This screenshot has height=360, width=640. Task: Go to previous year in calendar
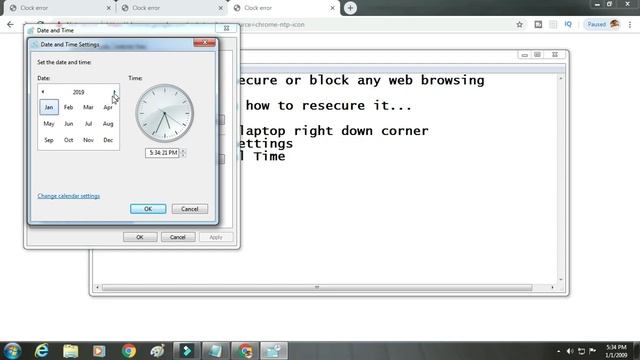click(x=43, y=92)
